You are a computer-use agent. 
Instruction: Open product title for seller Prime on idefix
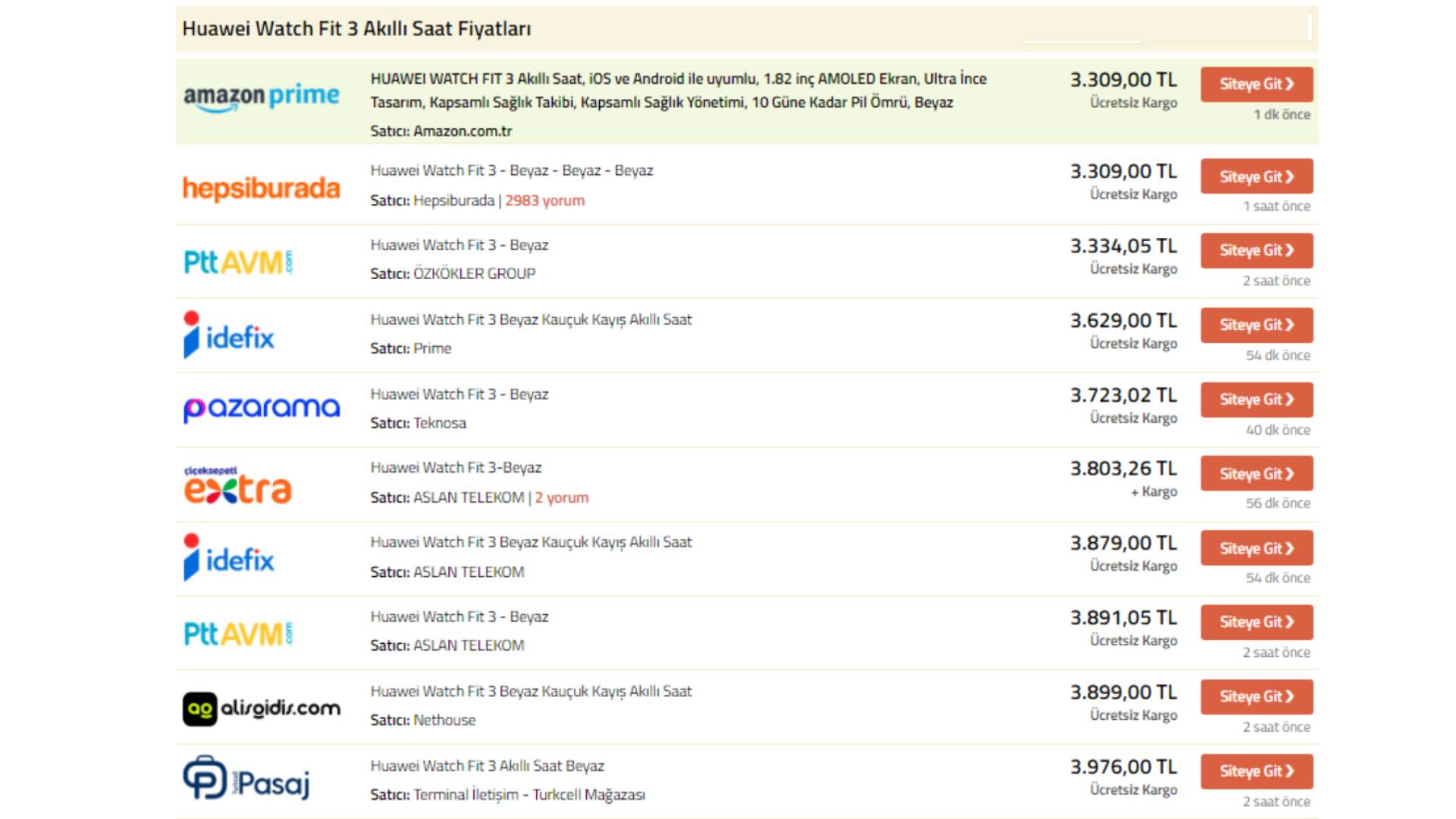coord(531,320)
